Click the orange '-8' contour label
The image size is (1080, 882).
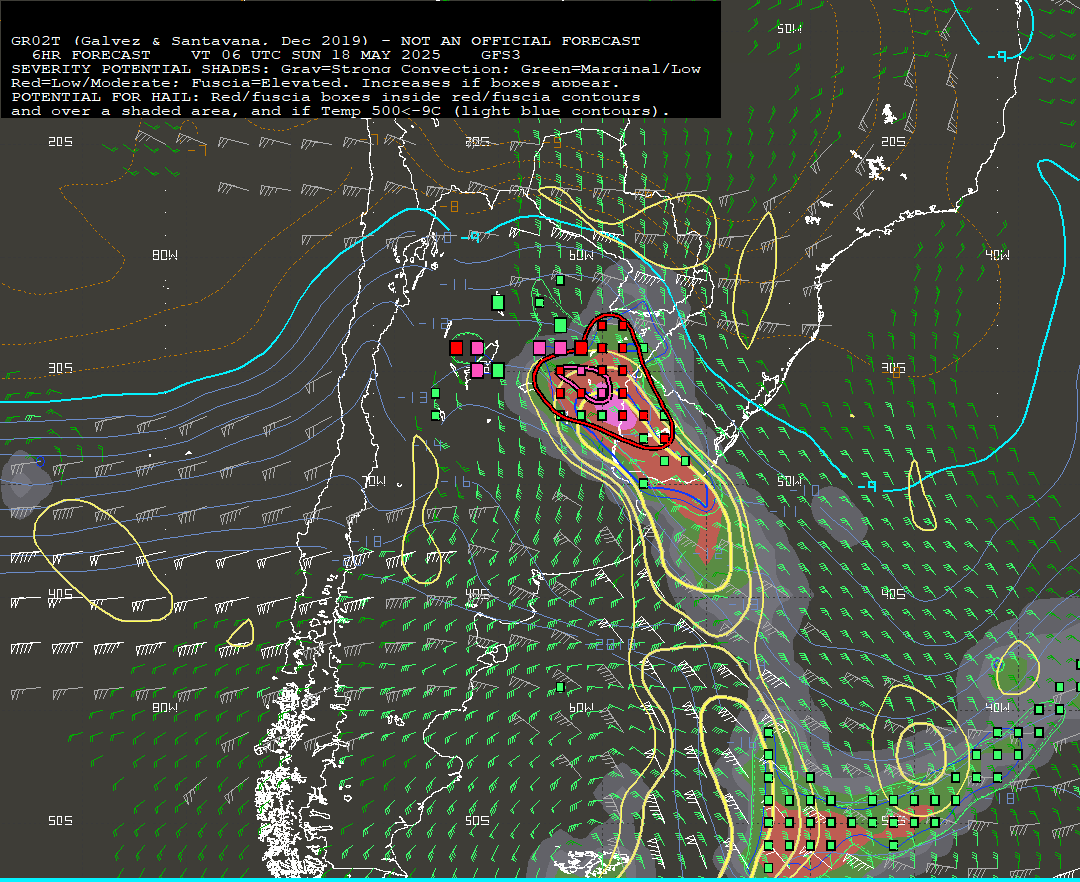(x=448, y=207)
